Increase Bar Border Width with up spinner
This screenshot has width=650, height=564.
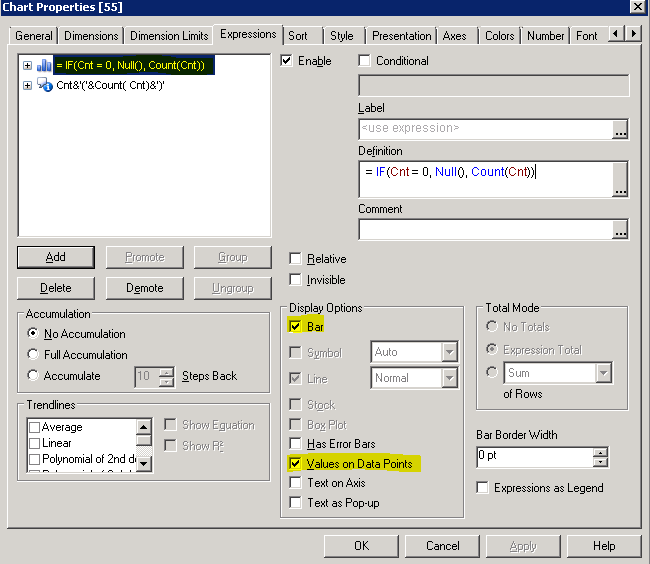click(x=600, y=451)
